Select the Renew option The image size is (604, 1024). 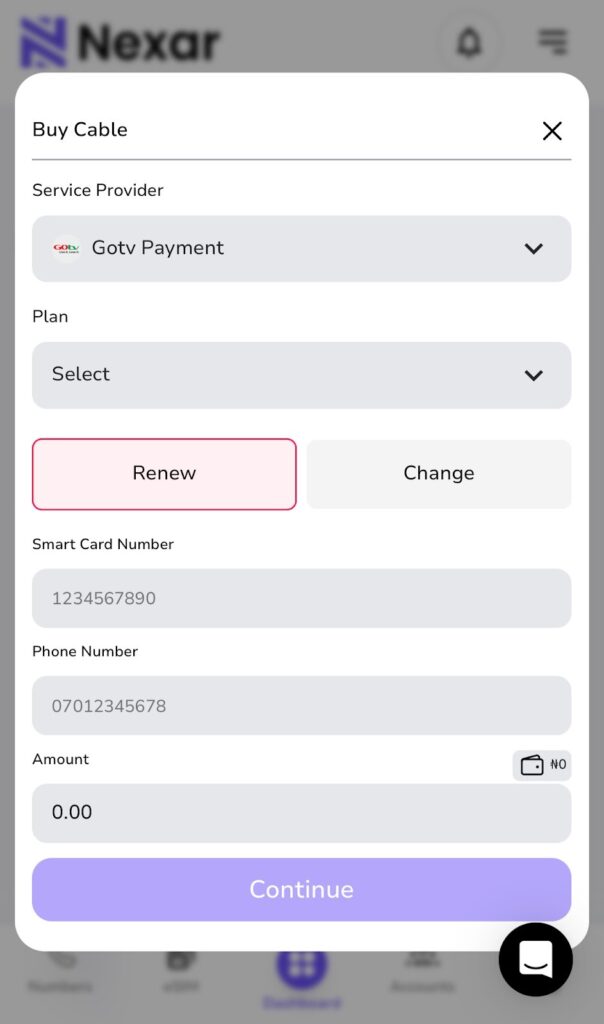pyautogui.click(x=164, y=474)
